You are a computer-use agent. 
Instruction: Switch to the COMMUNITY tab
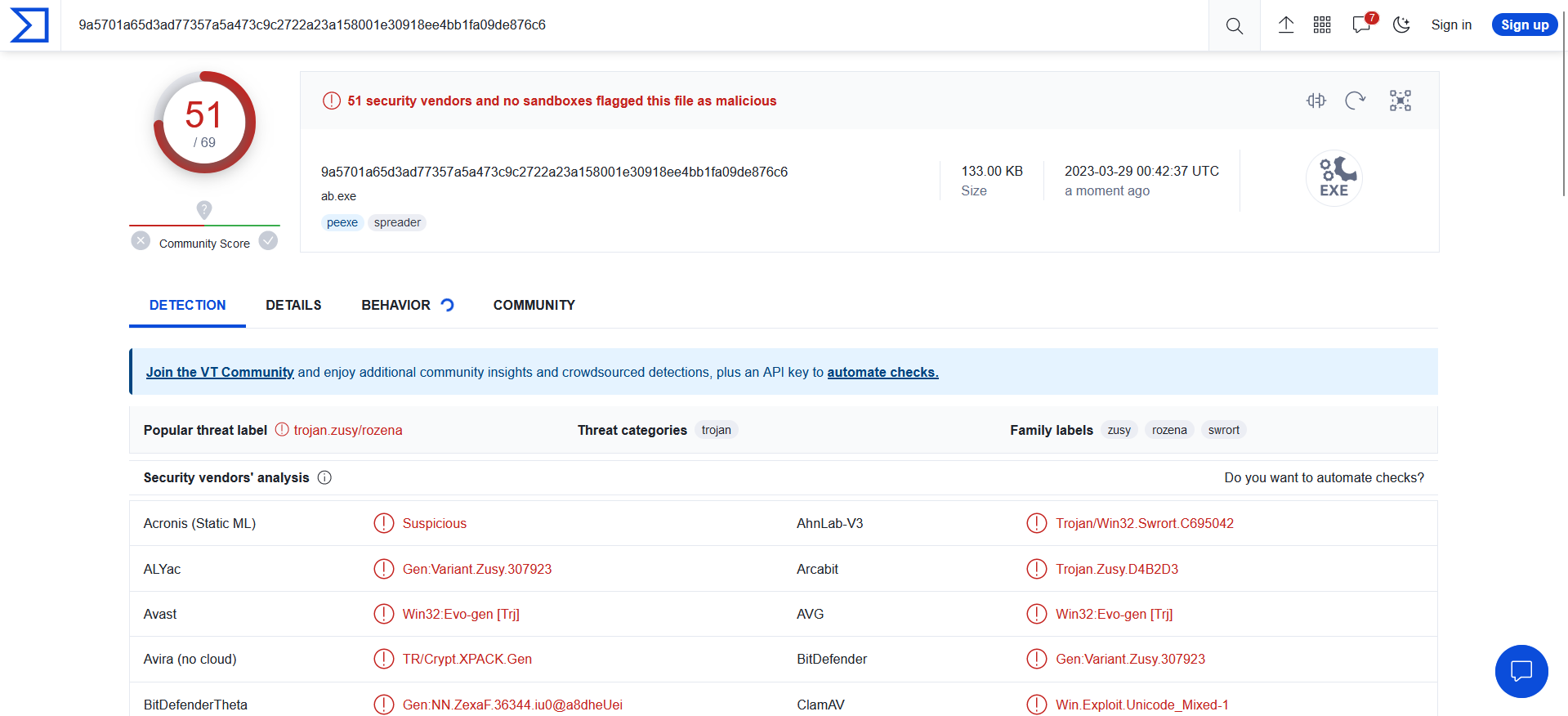(534, 305)
